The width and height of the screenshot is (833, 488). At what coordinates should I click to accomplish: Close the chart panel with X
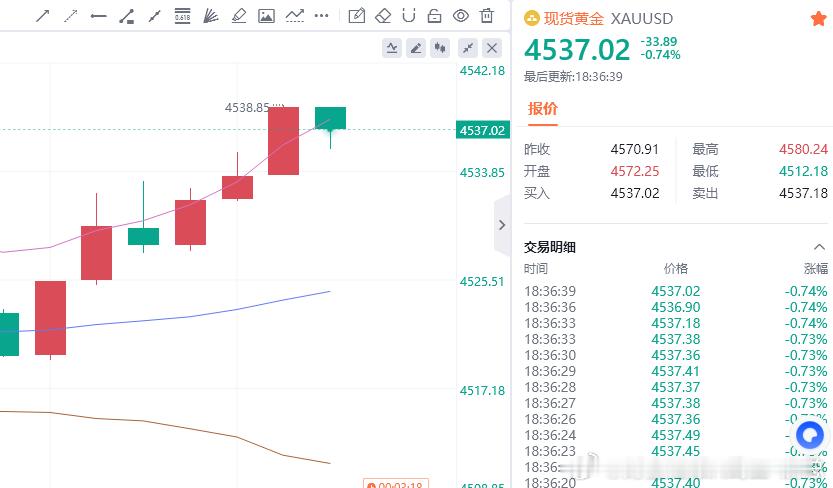(x=492, y=48)
